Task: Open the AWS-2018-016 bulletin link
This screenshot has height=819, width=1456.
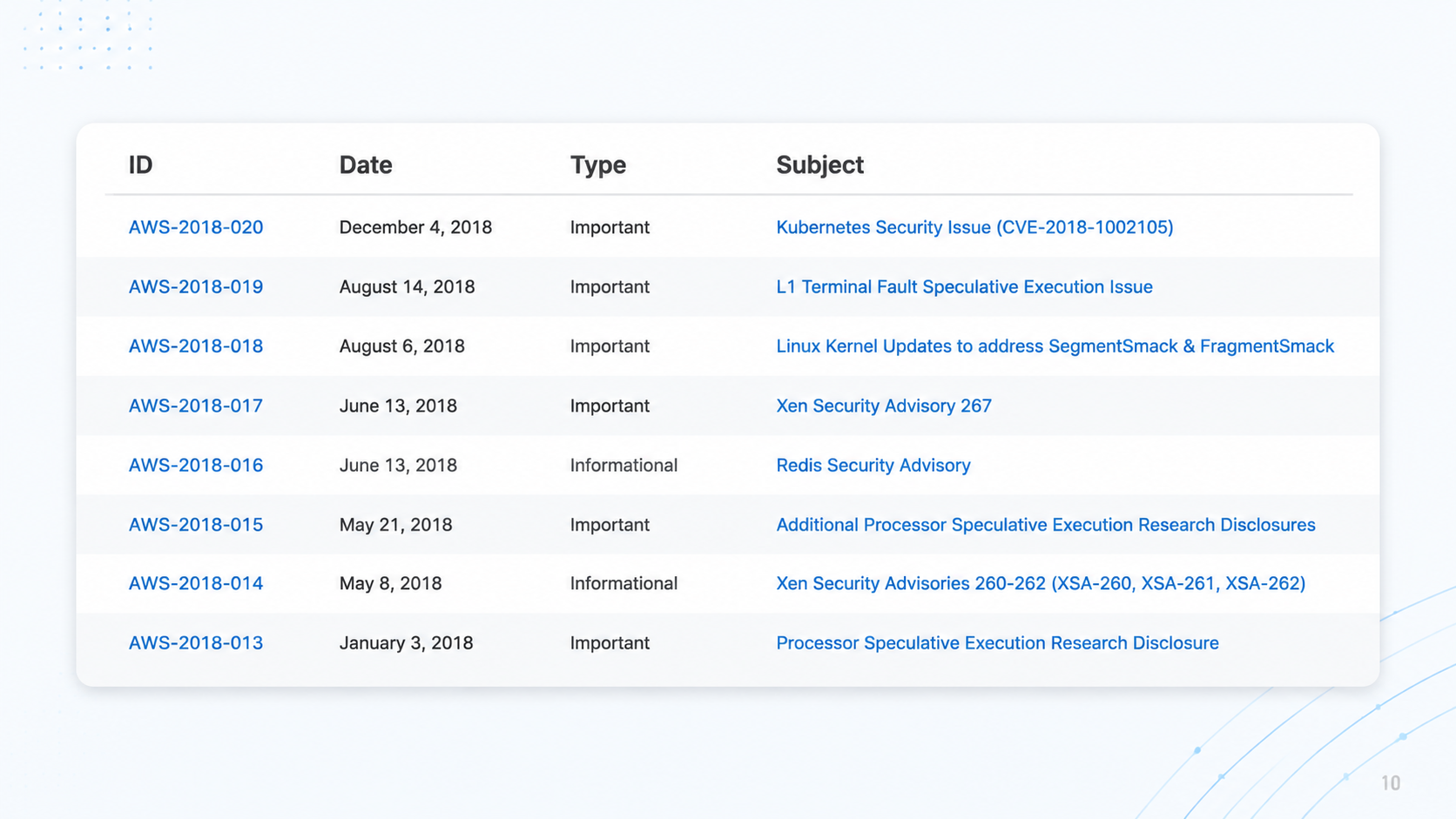Action: 196,465
